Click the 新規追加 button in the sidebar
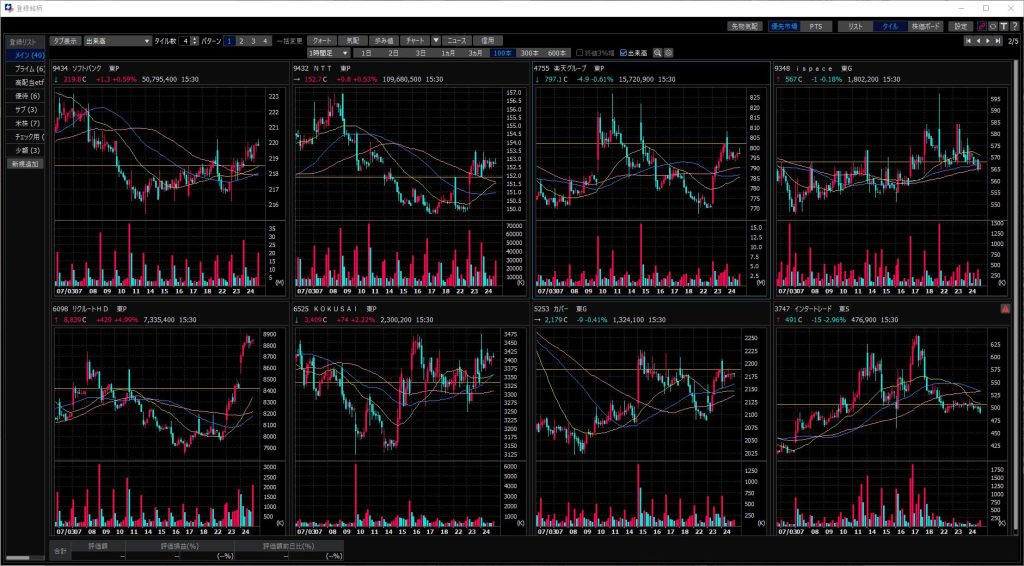Viewport: 1024px width, 566px height. (x=26, y=163)
